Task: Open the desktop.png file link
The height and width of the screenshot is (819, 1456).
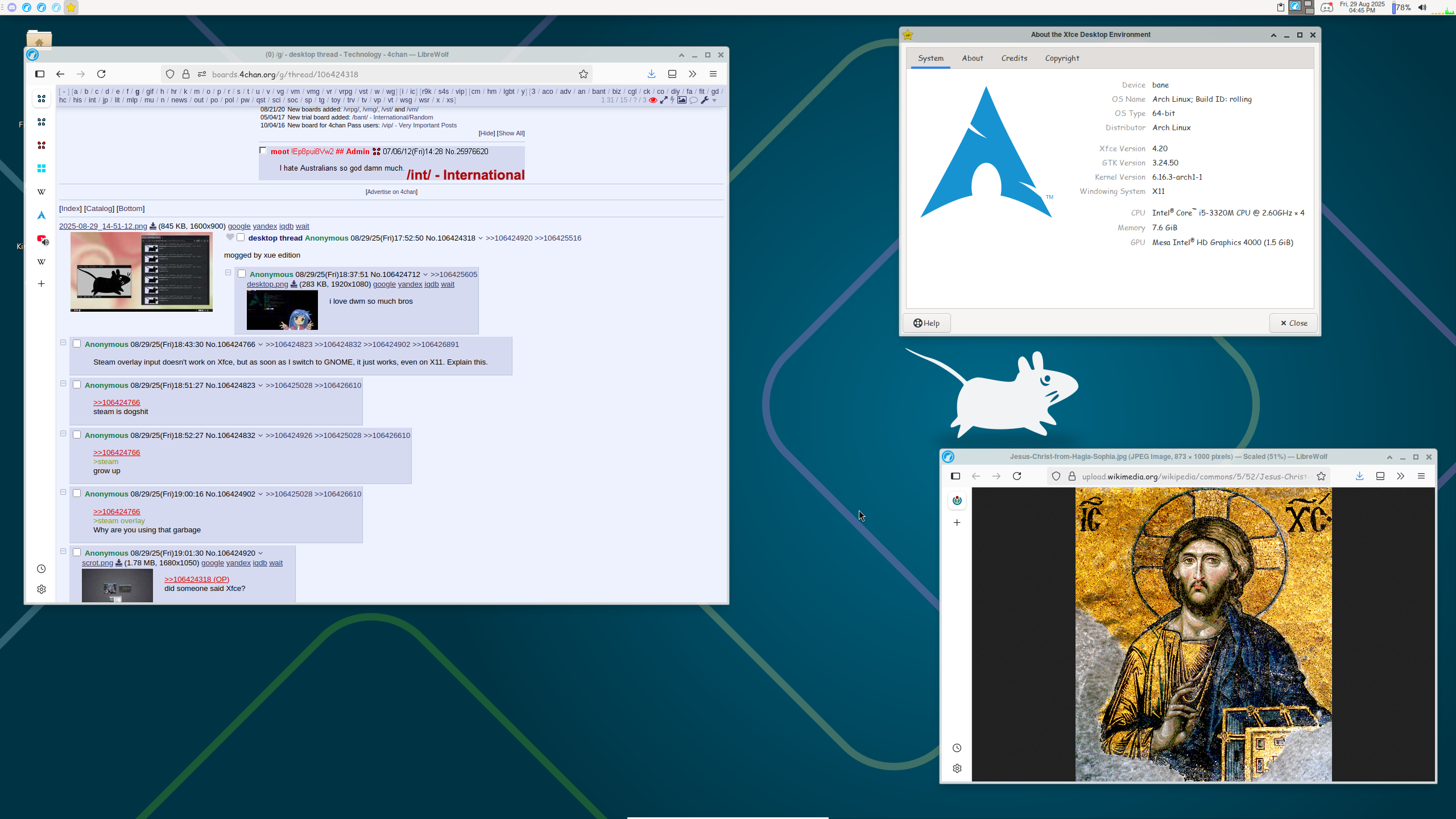Action: pyautogui.click(x=267, y=284)
